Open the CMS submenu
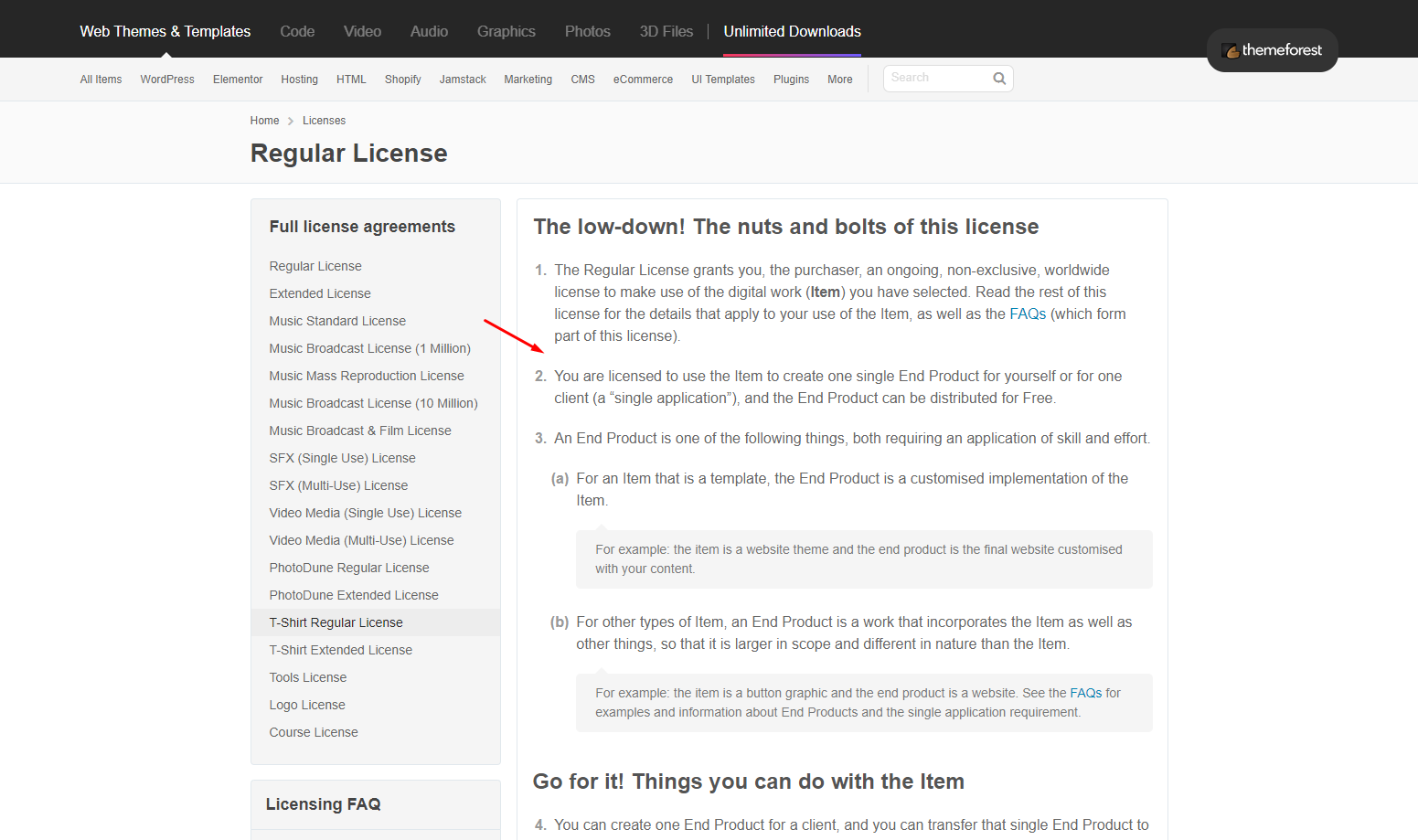The width and height of the screenshot is (1418, 840). (582, 80)
